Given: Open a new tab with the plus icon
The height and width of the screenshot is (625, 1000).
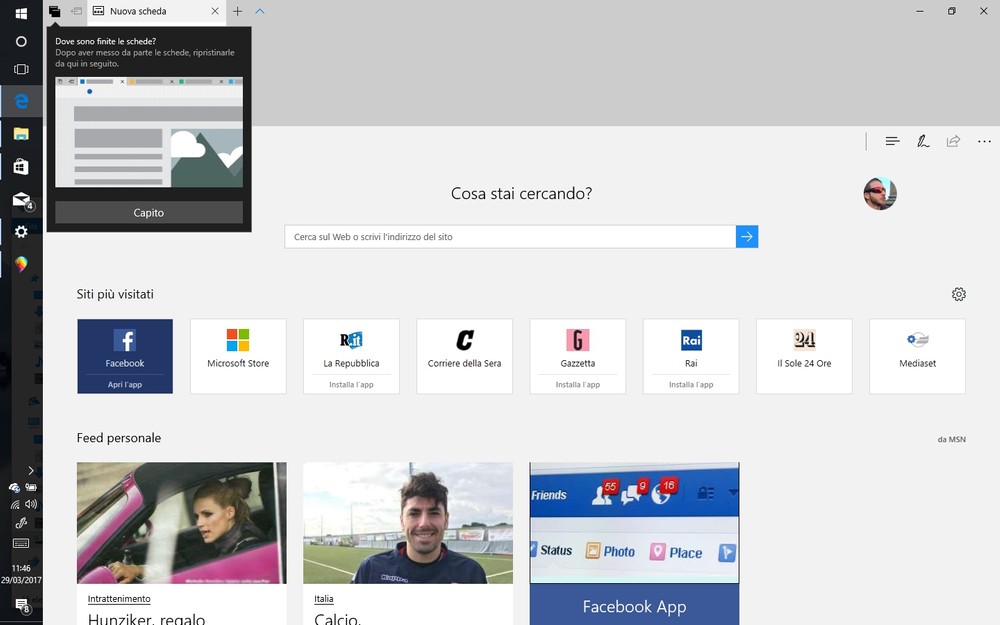Looking at the screenshot, I should [237, 11].
